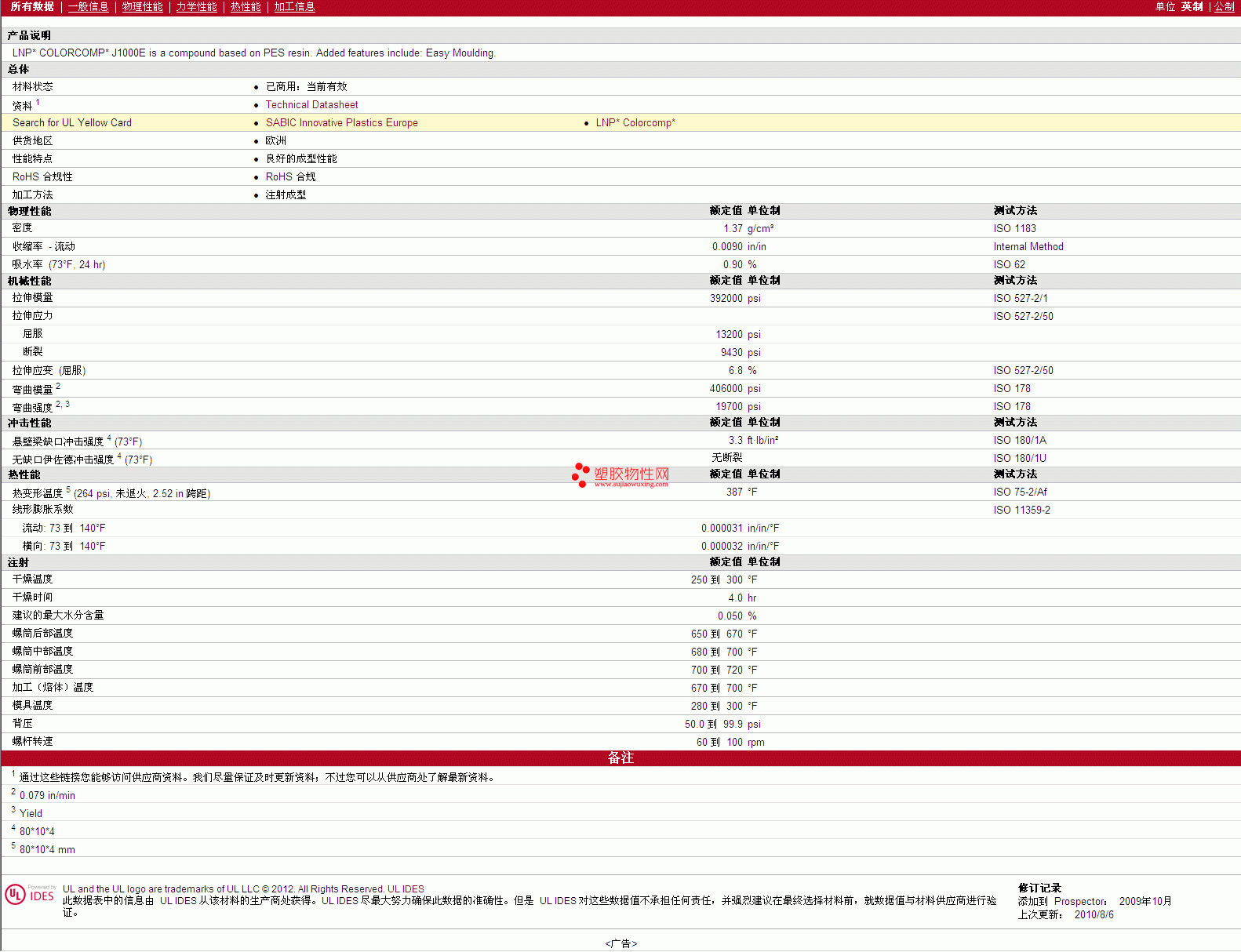Select 英制 units option
Image resolution: width=1241 pixels, height=952 pixels.
1192,6
